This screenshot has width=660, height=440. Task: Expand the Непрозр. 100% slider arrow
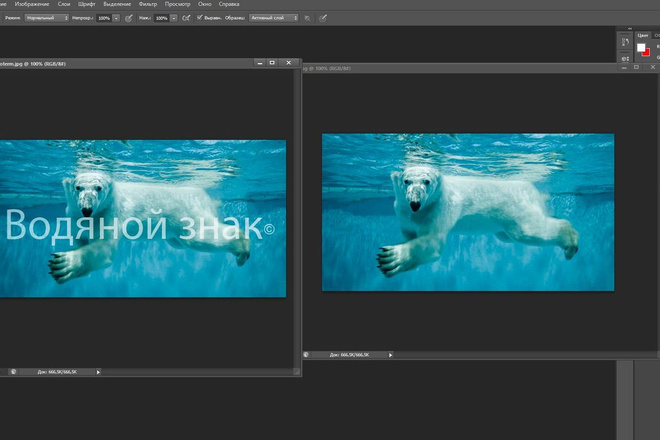(116, 18)
